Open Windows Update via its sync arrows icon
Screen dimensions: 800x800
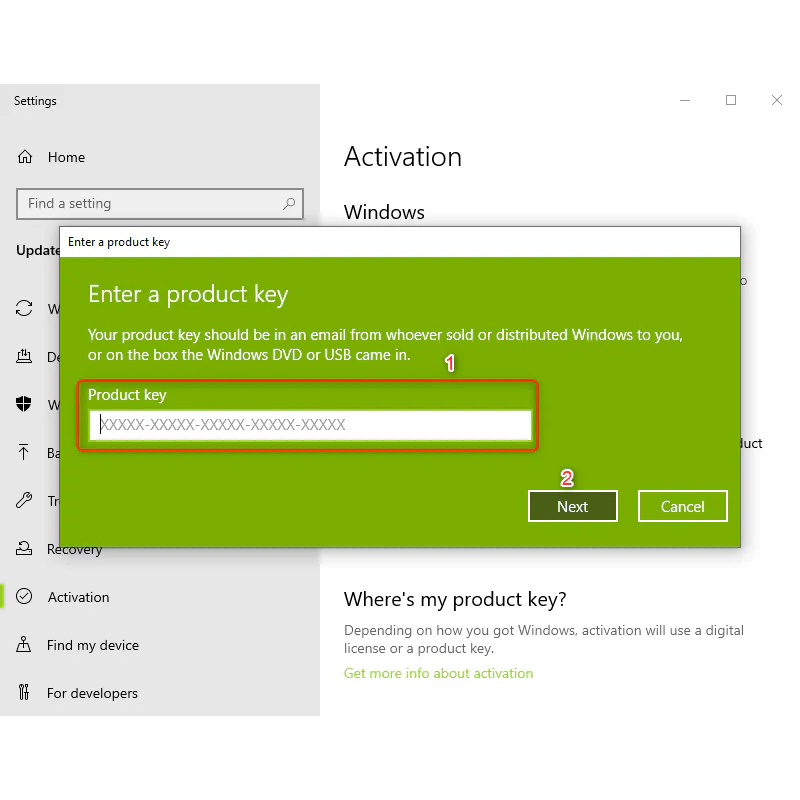pos(25,309)
